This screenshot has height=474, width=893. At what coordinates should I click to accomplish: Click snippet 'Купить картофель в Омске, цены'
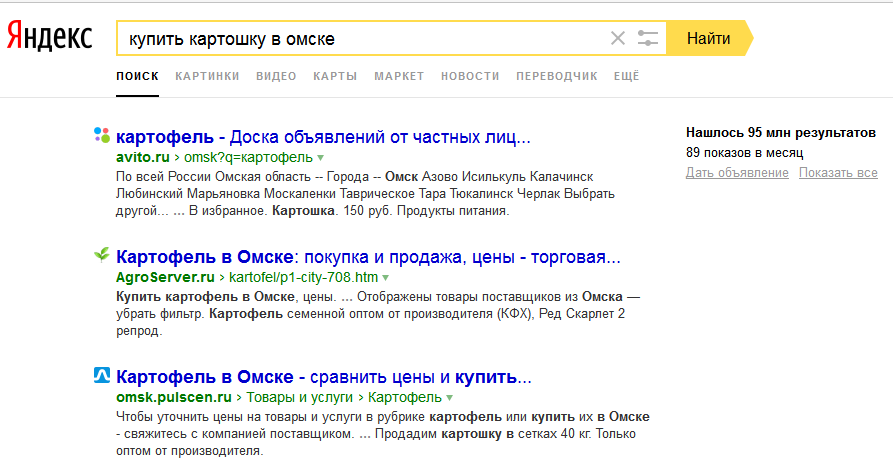click(x=225, y=297)
